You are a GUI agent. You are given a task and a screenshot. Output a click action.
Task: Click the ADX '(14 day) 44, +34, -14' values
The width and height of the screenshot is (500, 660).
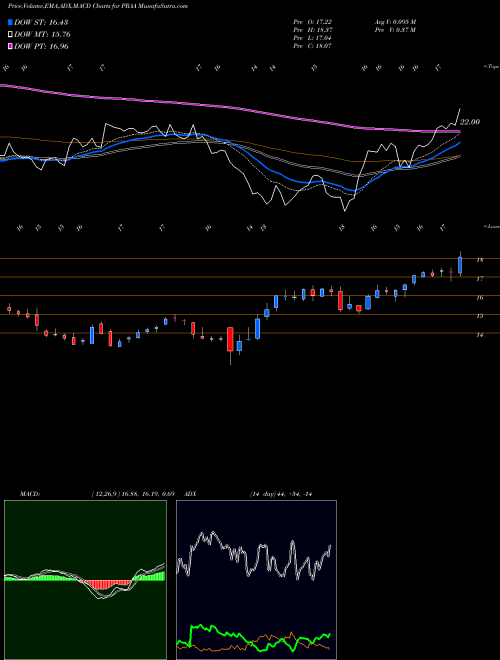(280, 494)
